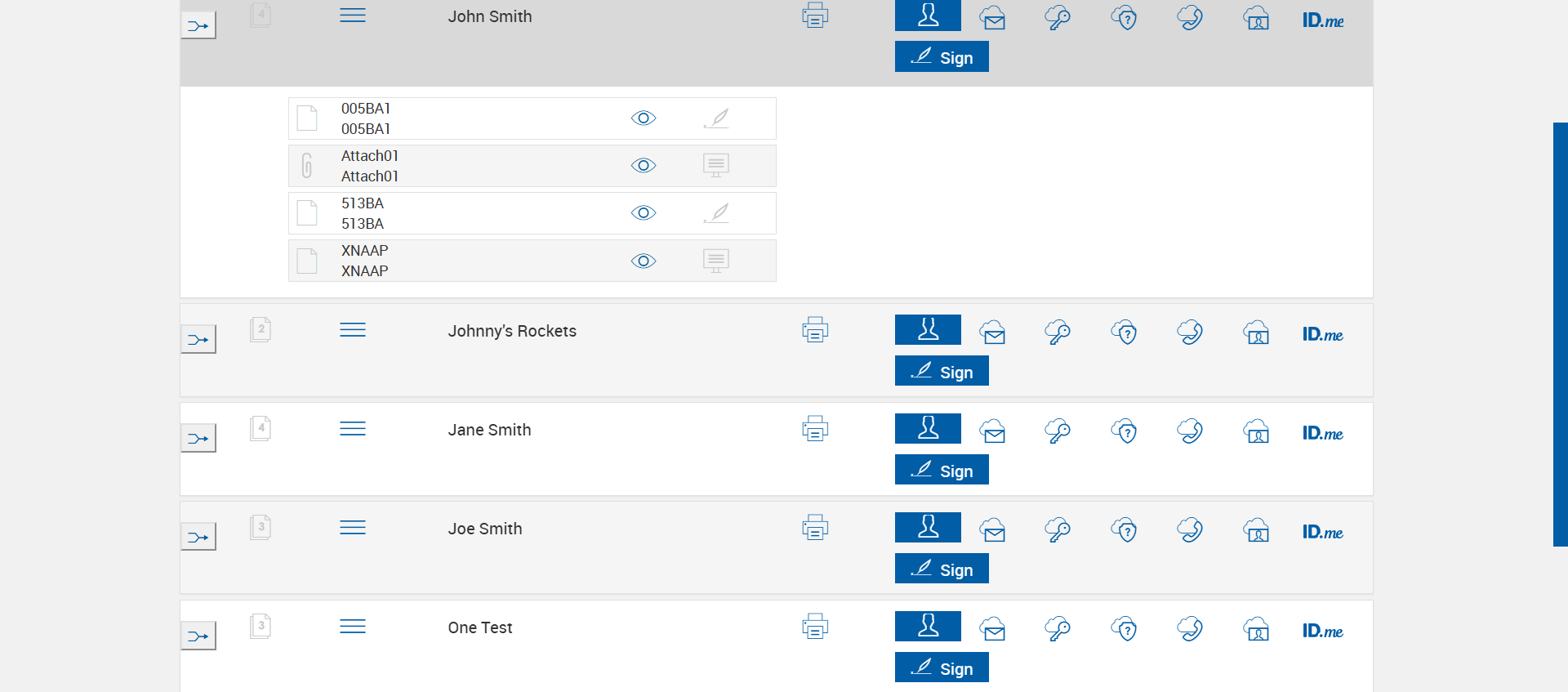Click the print icon for Johnny's Rockets
The height and width of the screenshot is (692, 1568).
tap(815, 330)
